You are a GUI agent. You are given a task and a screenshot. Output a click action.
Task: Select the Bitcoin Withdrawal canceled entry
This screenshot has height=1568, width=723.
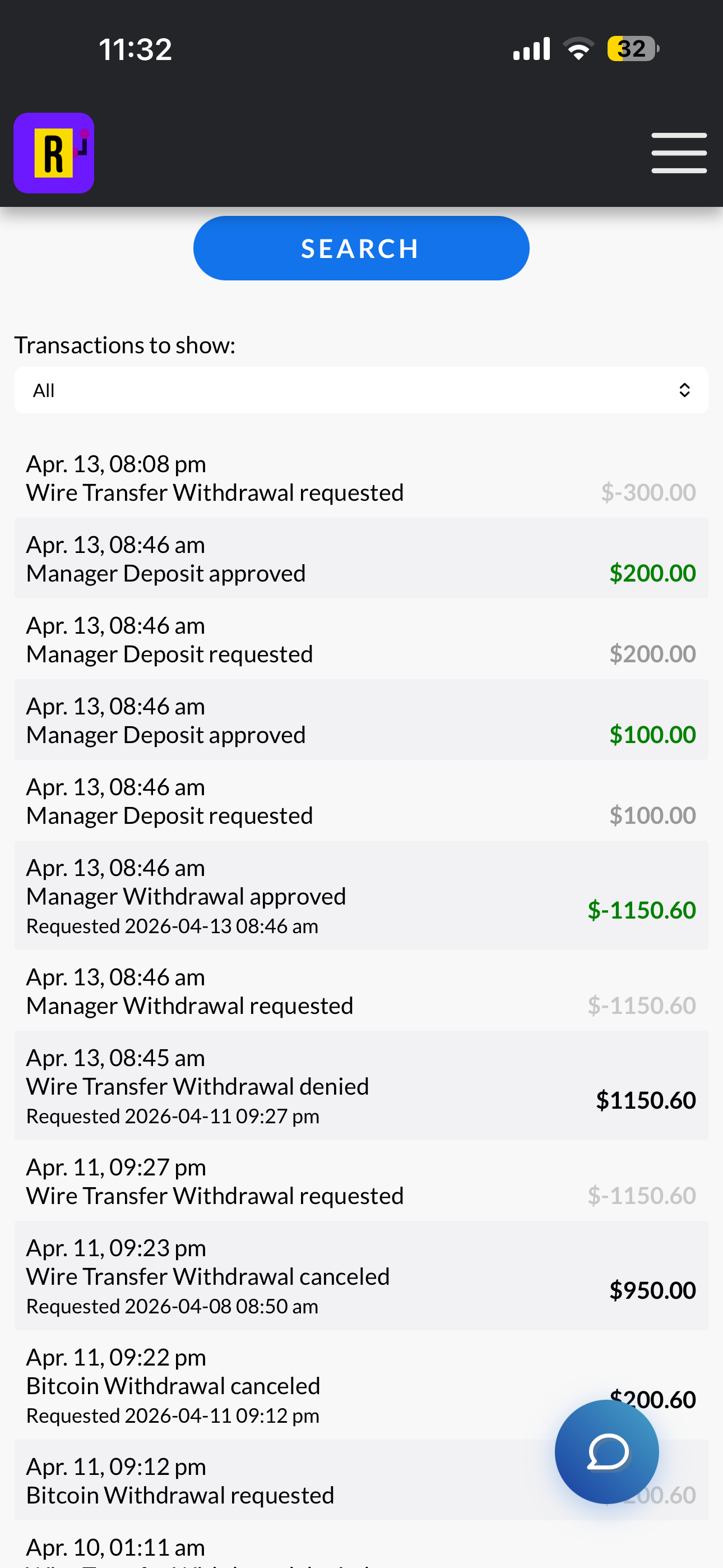coord(361,1385)
